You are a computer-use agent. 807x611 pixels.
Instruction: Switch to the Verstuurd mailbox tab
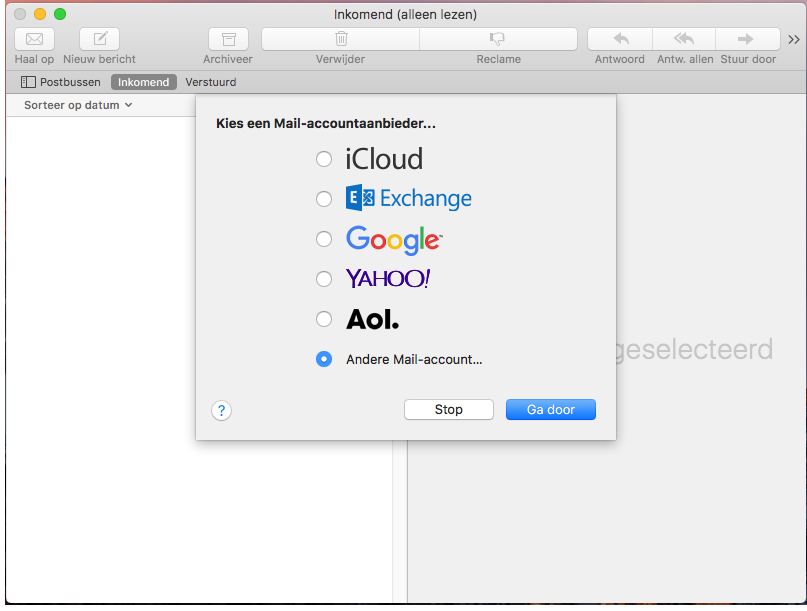coord(210,82)
